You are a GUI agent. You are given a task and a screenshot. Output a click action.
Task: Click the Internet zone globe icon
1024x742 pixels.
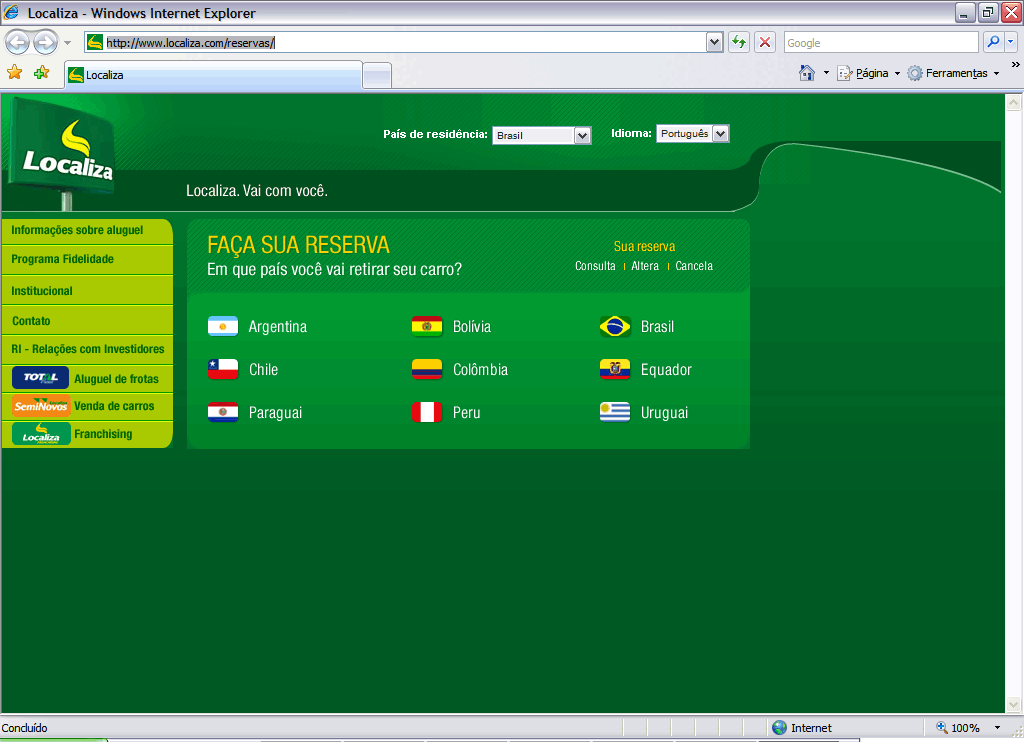[779, 728]
